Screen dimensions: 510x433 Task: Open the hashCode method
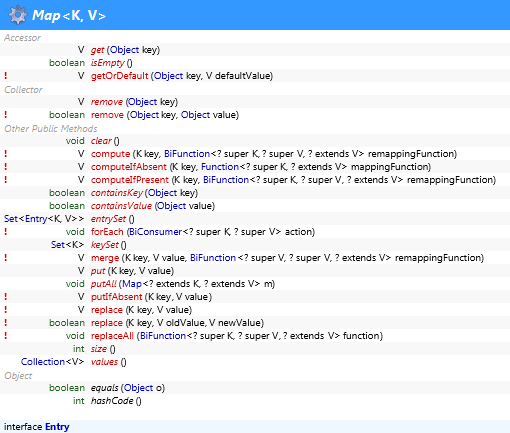[112, 401]
